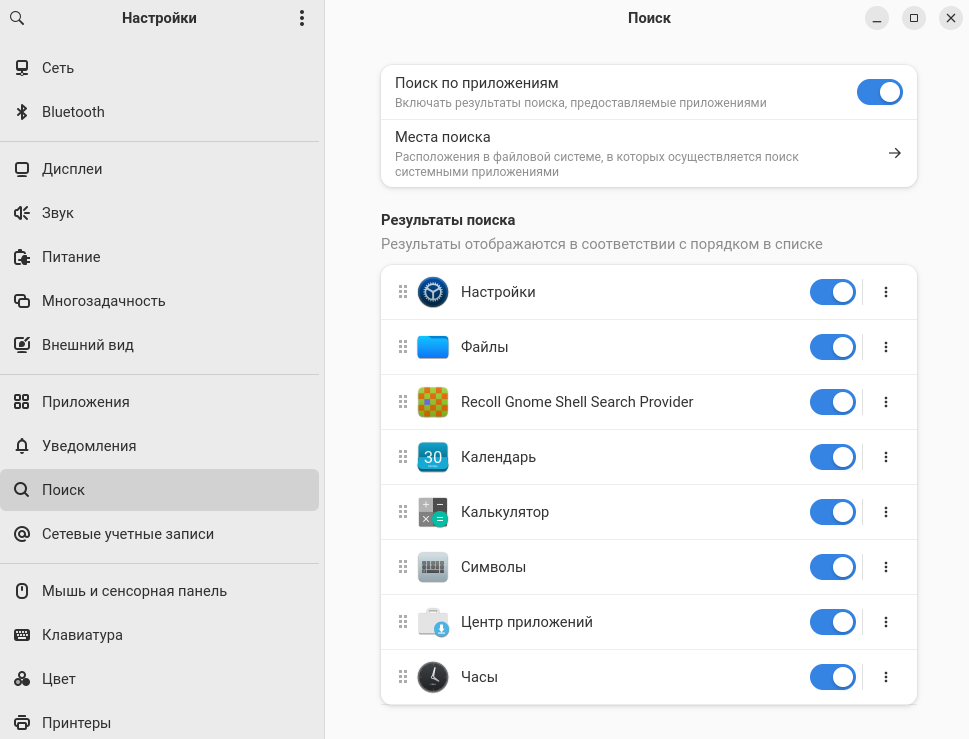Viewport: 969px width, 739px height.
Task: Click the Recoll Gnome Shell Search Provider icon
Action: point(433,402)
